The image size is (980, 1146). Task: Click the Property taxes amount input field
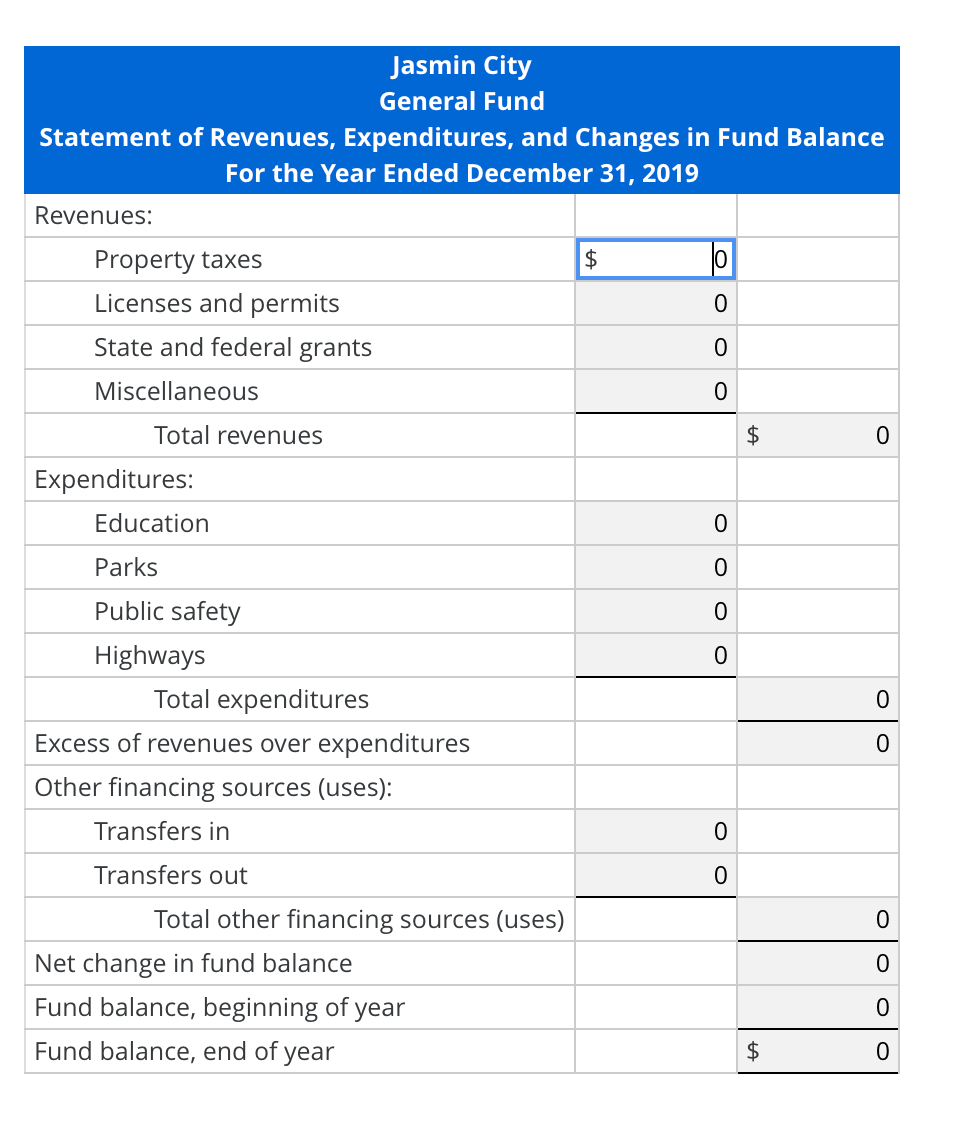[x=655, y=258]
